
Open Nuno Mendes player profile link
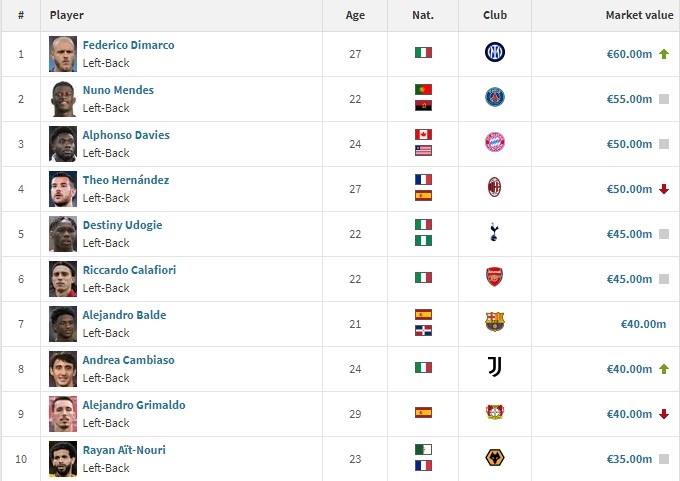click(x=118, y=90)
